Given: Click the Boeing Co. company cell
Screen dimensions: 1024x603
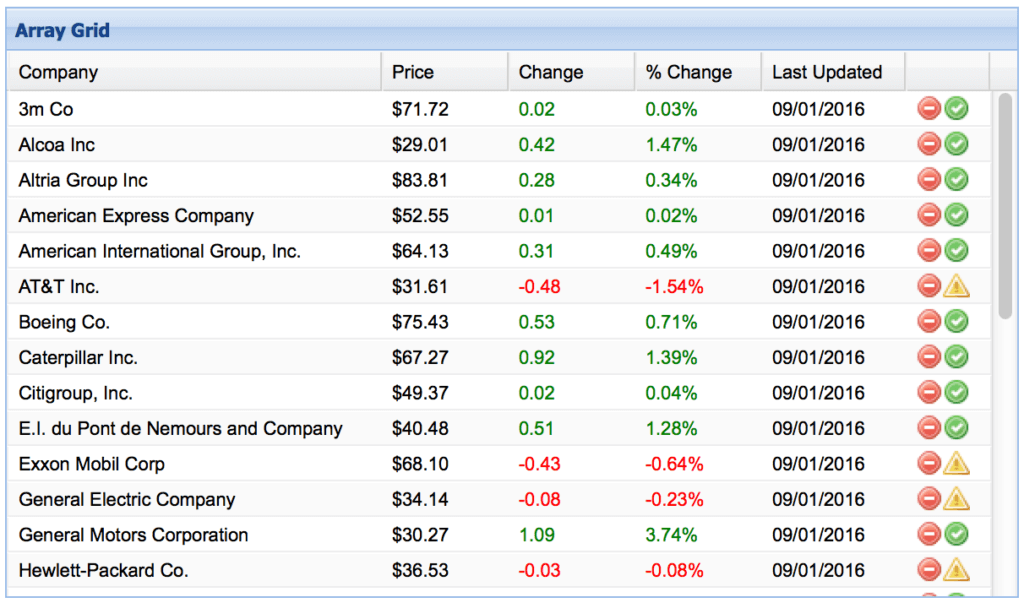Looking at the screenshot, I should tap(194, 322).
